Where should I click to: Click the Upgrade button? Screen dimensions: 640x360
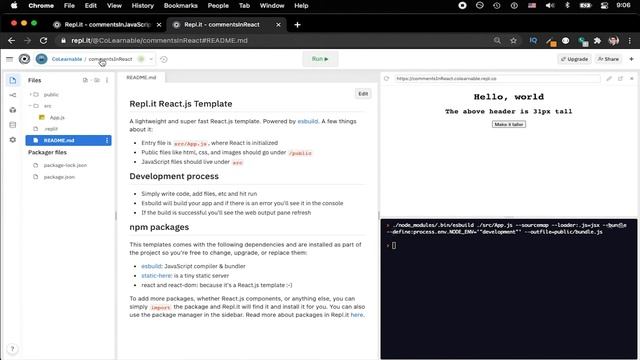click(x=574, y=59)
